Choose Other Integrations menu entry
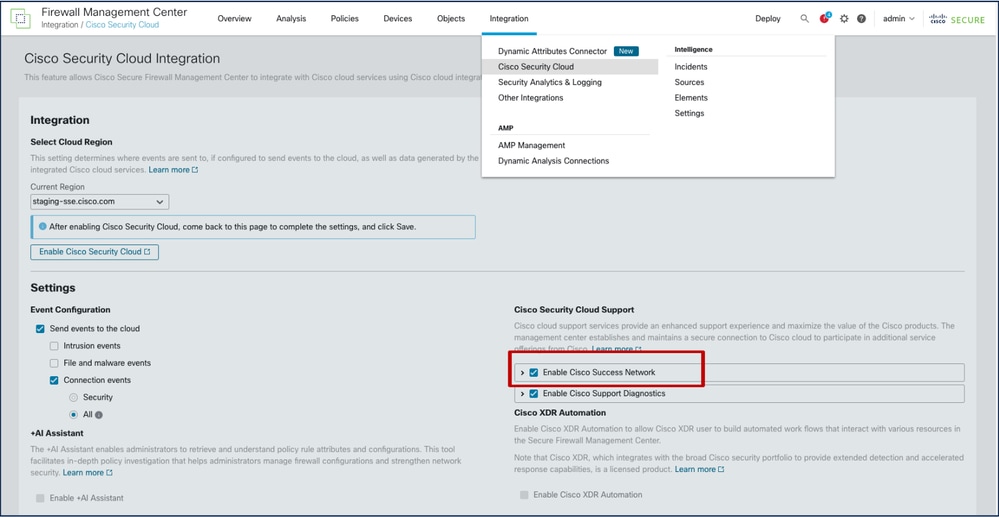Image resolution: width=999 pixels, height=517 pixels. tap(531, 98)
